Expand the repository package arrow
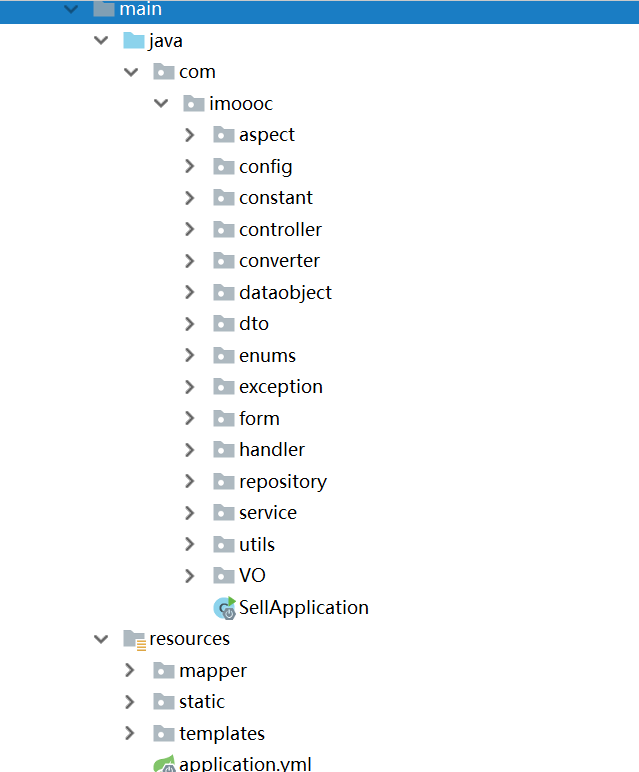The width and height of the screenshot is (639, 772). pos(190,481)
